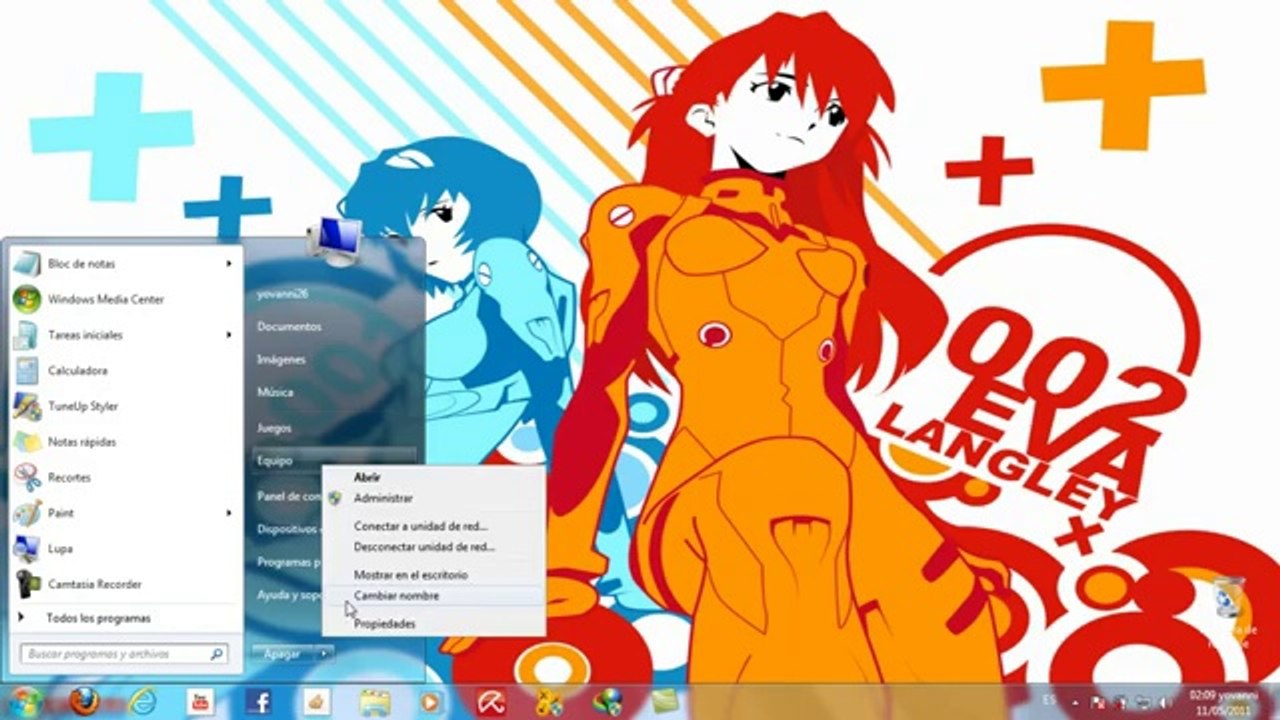
Task: Open Panel de control link
Action: [x=288, y=496]
